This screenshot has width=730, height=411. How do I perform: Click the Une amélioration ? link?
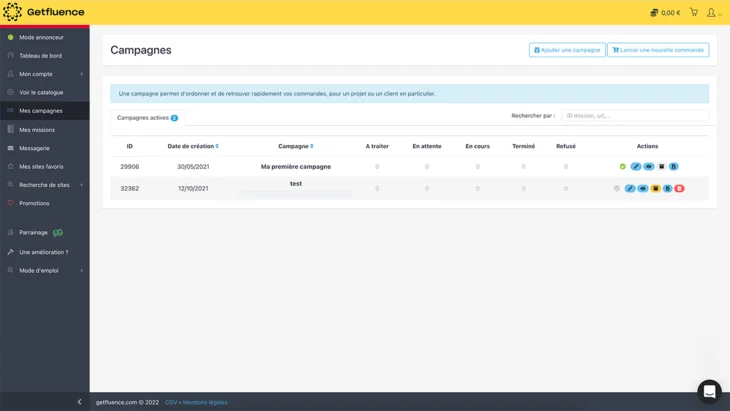click(x=44, y=252)
